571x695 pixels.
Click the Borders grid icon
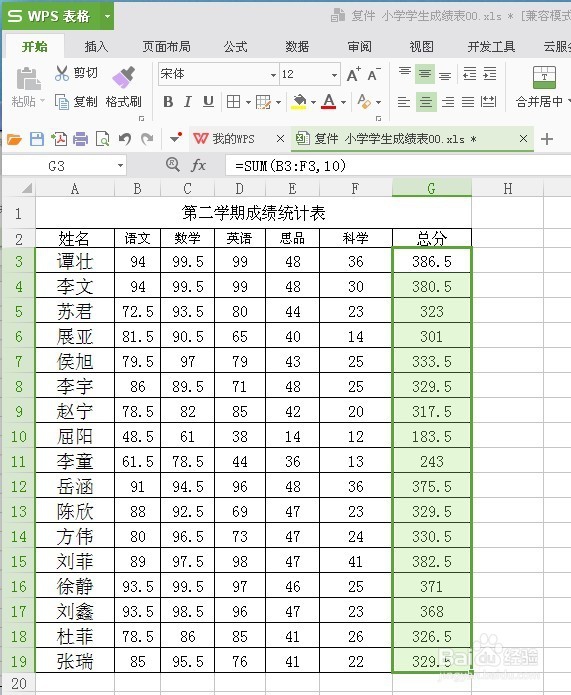tap(233, 102)
